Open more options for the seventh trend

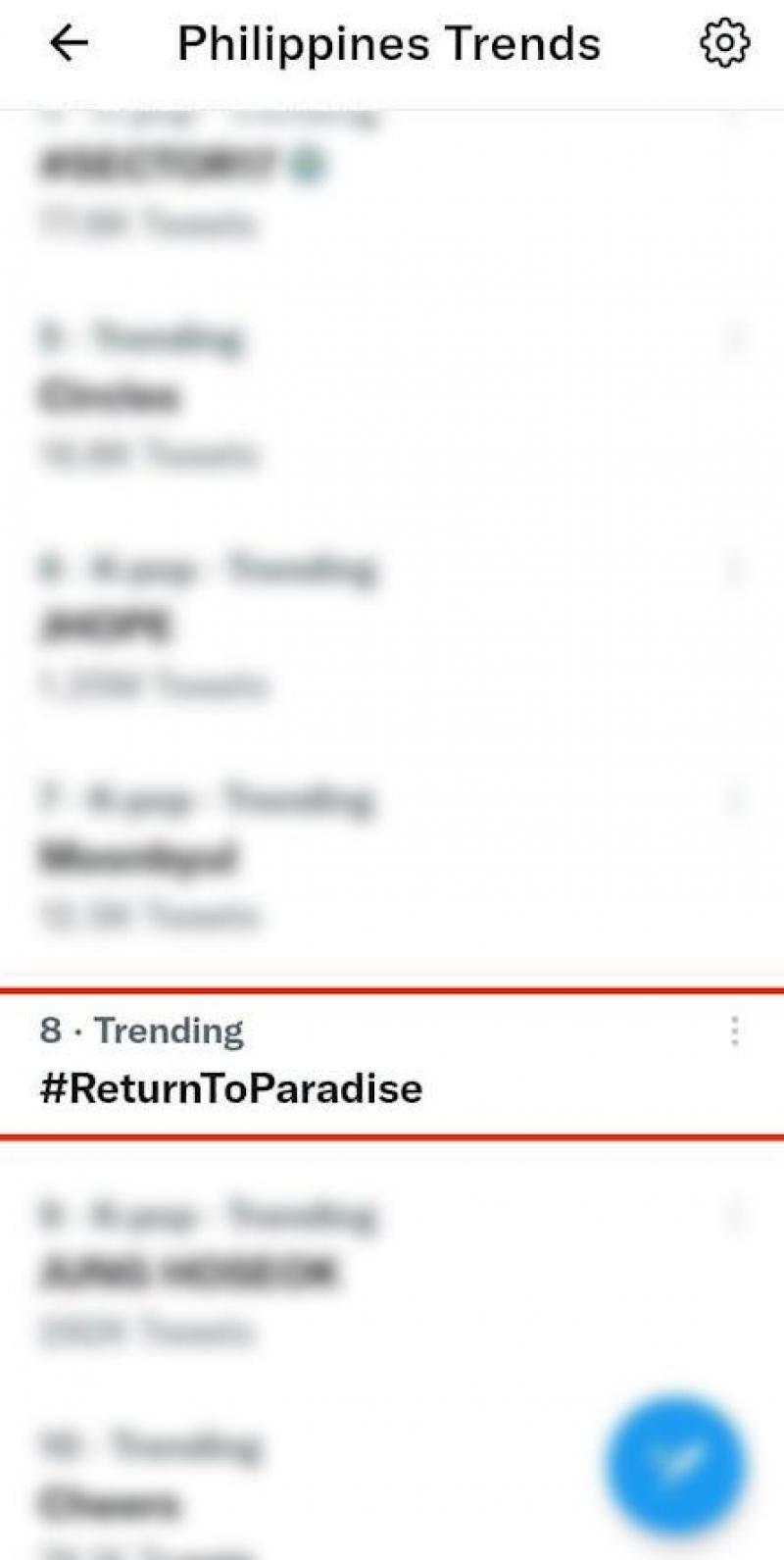pyautogui.click(x=734, y=800)
